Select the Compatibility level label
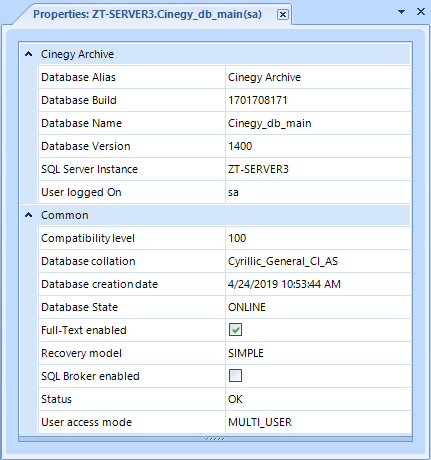The image size is (431, 460). [x=88, y=238]
